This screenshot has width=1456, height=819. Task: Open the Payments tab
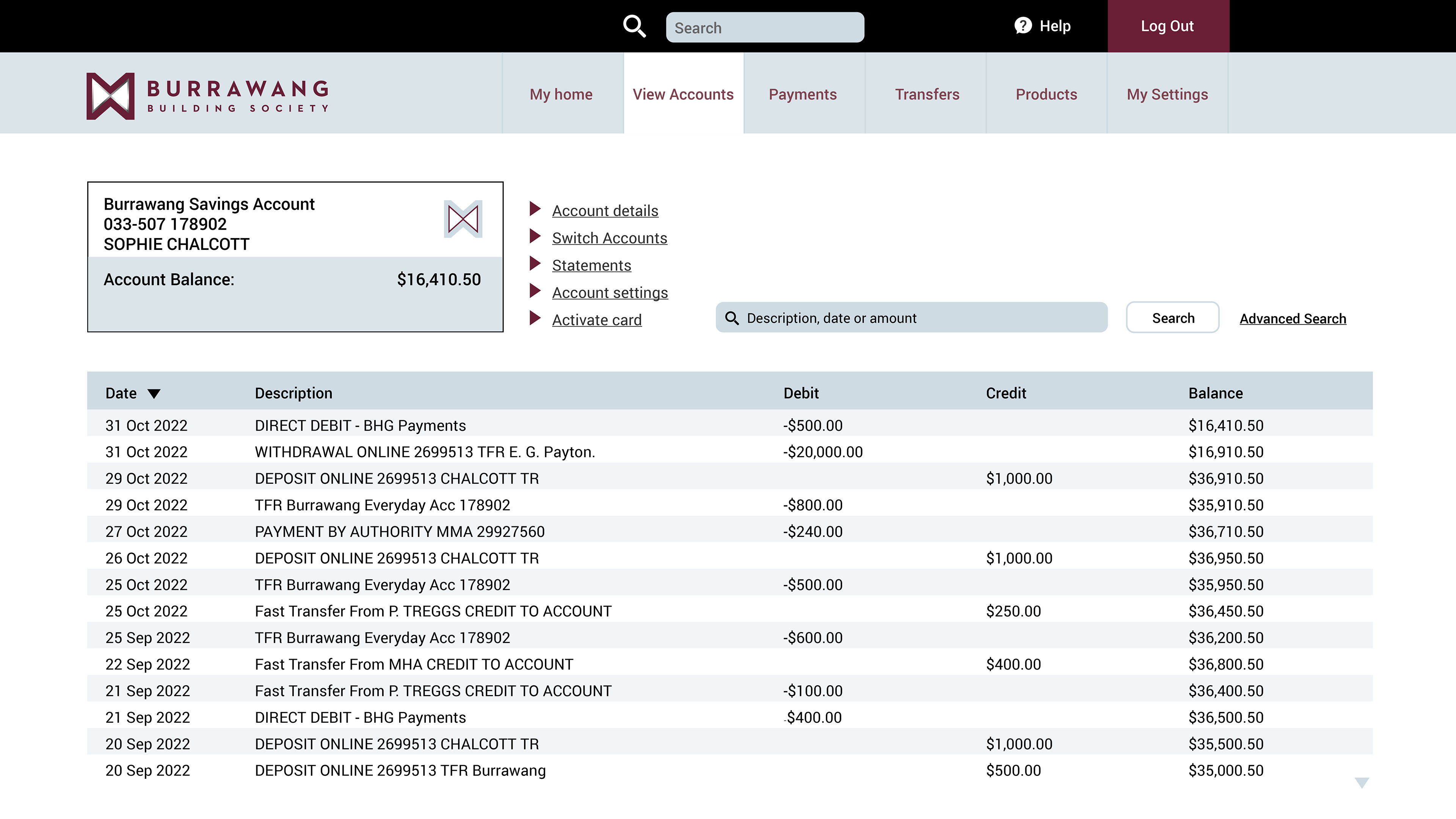coord(803,94)
